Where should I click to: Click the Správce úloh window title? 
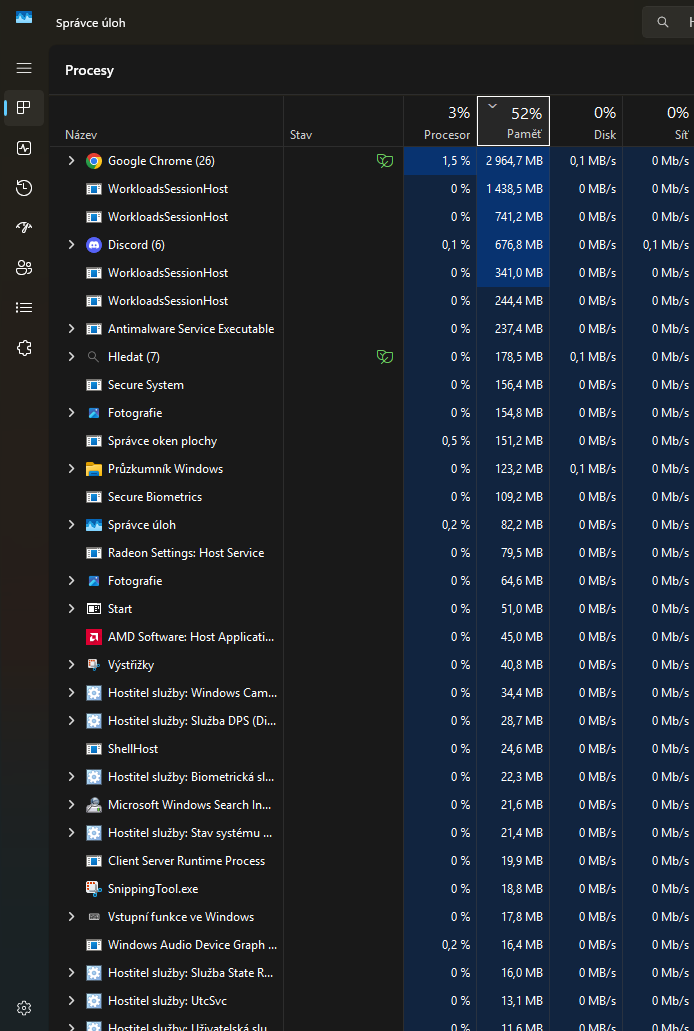pos(91,23)
